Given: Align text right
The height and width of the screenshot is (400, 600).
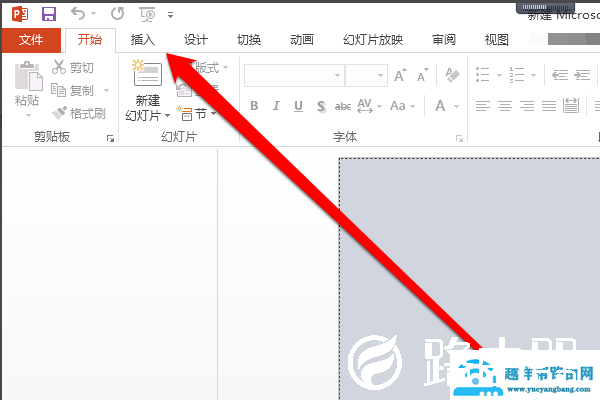Looking at the screenshot, I should coord(527,106).
